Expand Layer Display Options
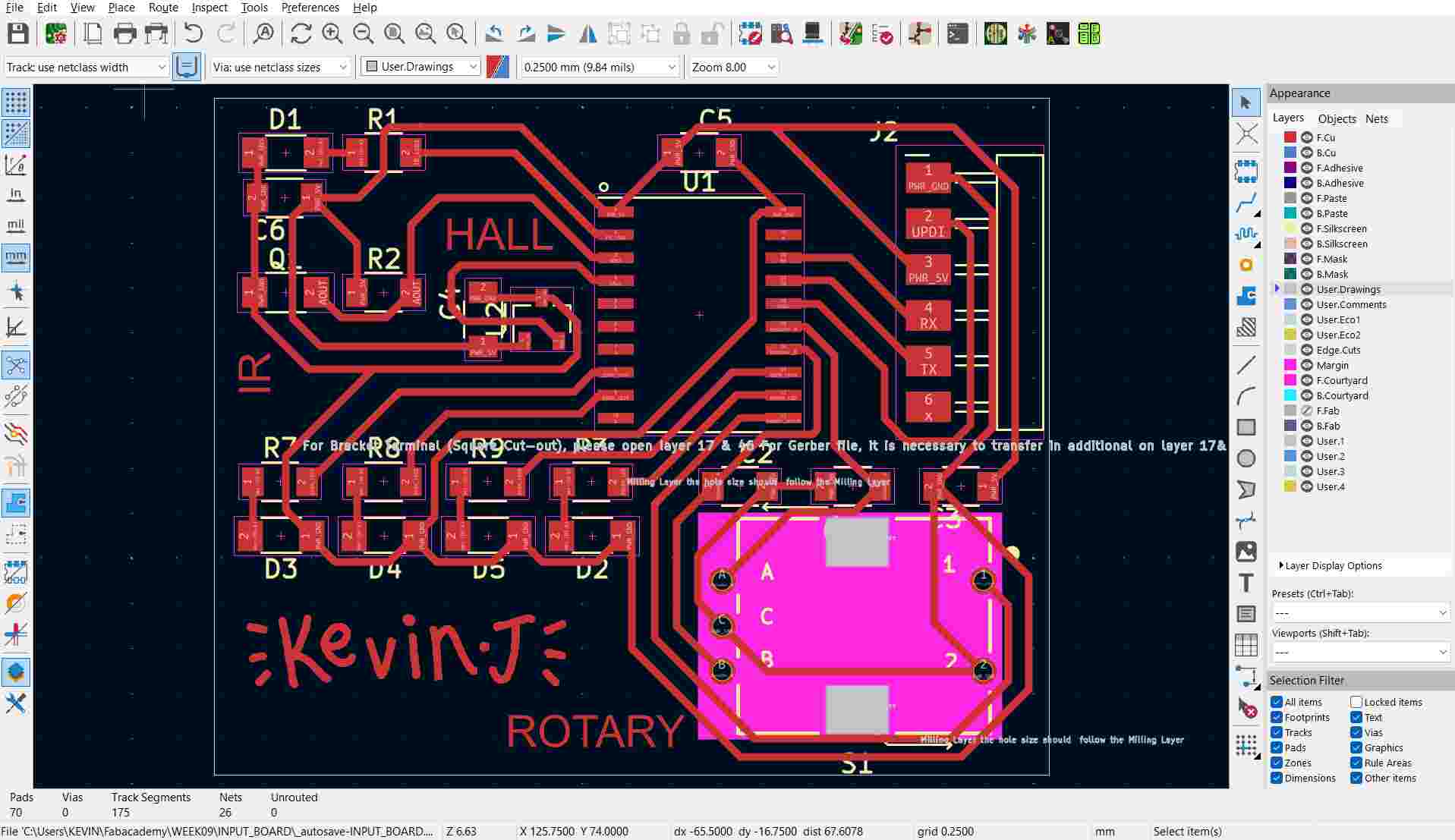This screenshot has height=840, width=1455. pyautogui.click(x=1281, y=565)
